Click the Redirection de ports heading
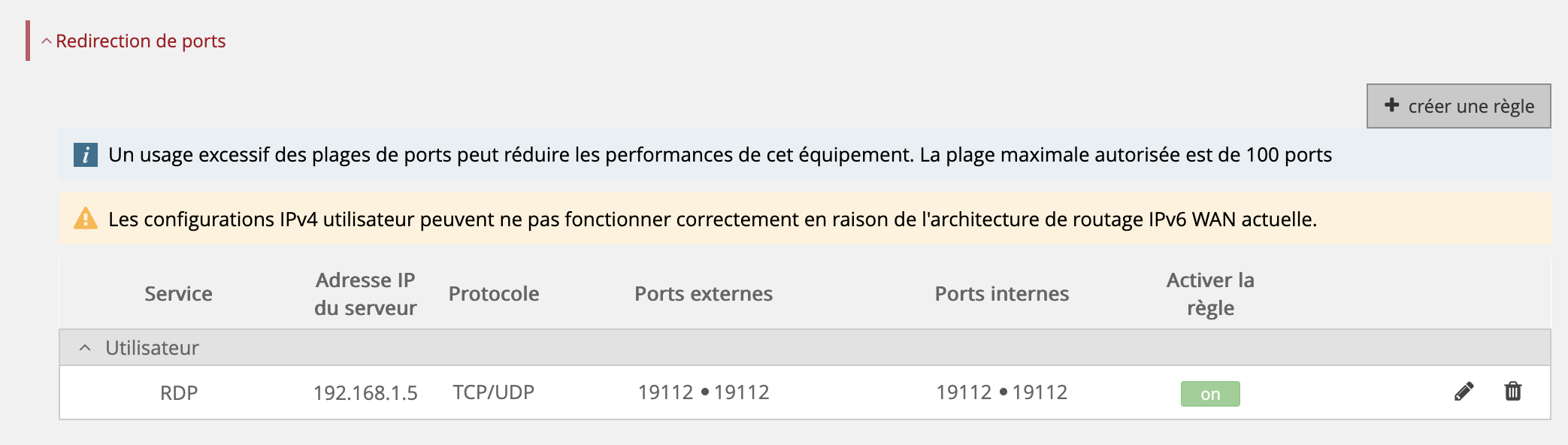Image resolution: width=1568 pixels, height=445 pixels. click(x=141, y=41)
